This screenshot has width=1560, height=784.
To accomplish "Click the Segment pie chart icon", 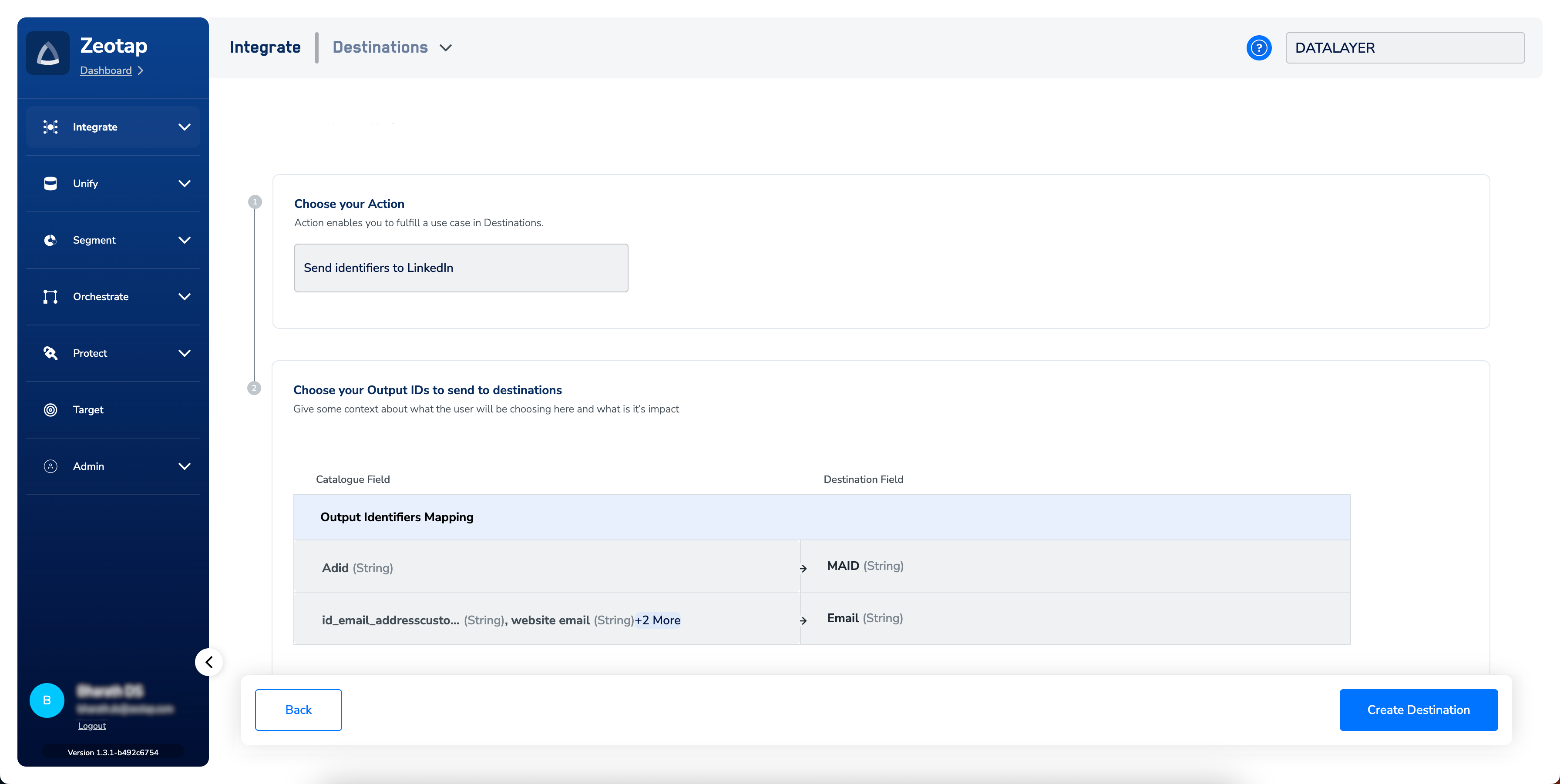I will [x=50, y=240].
